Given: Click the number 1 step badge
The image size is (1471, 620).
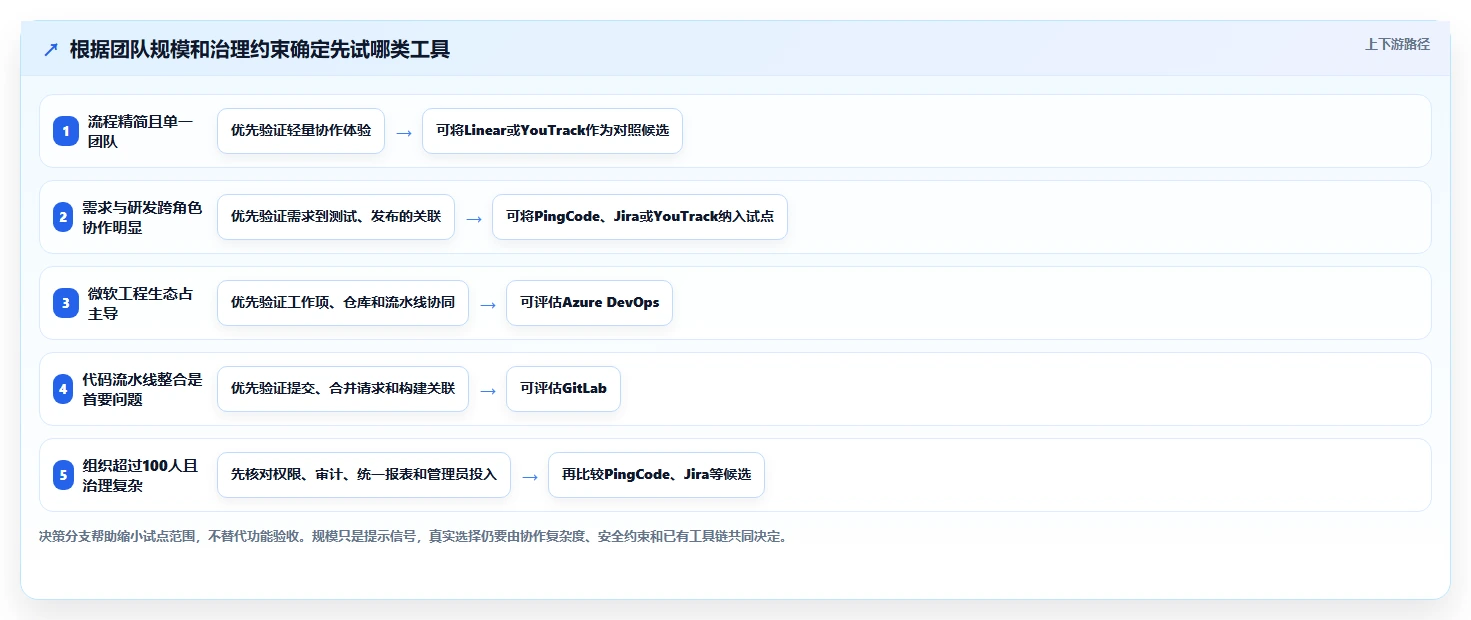Looking at the screenshot, I should point(64,131).
